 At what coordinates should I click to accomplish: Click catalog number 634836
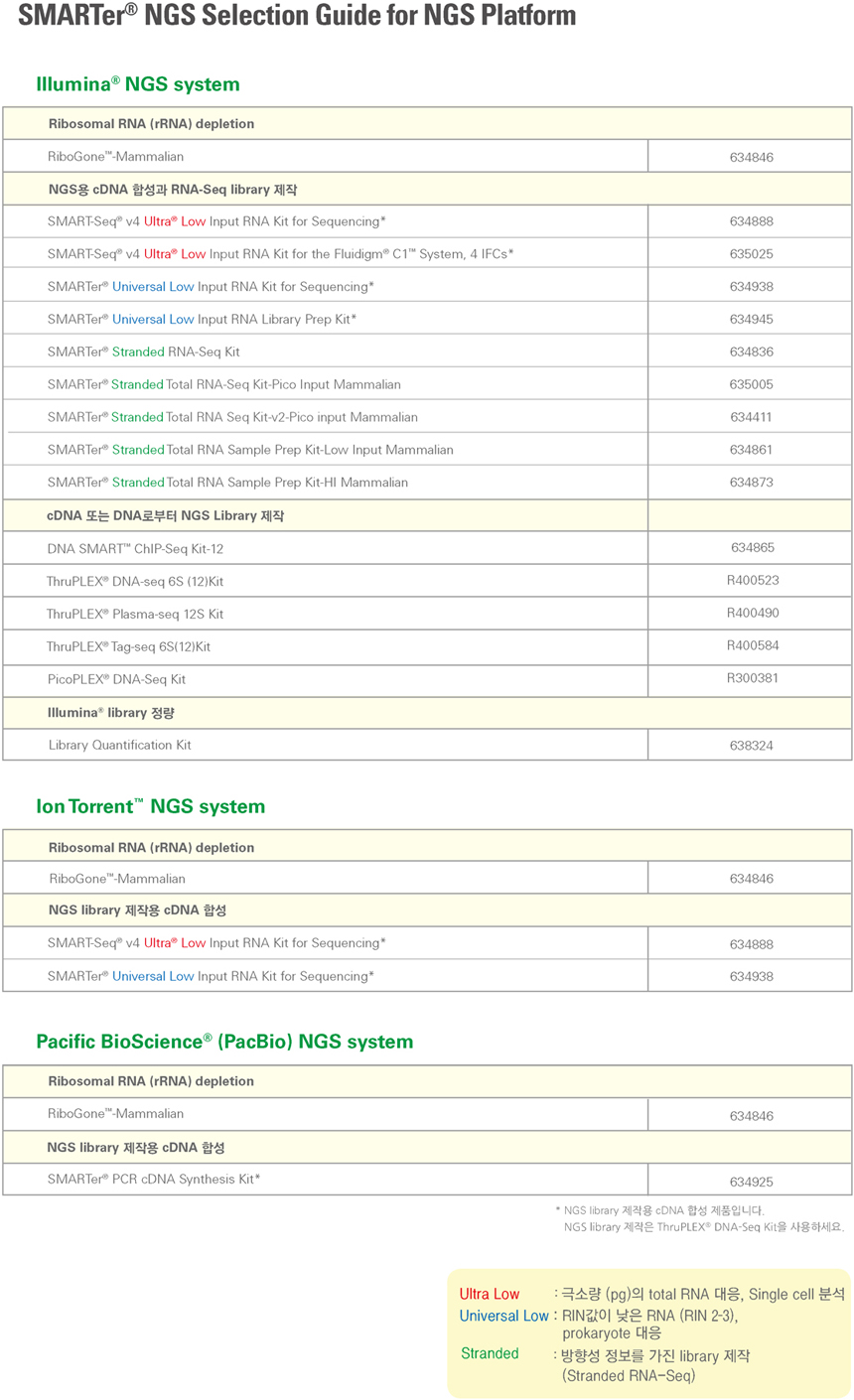click(x=751, y=352)
